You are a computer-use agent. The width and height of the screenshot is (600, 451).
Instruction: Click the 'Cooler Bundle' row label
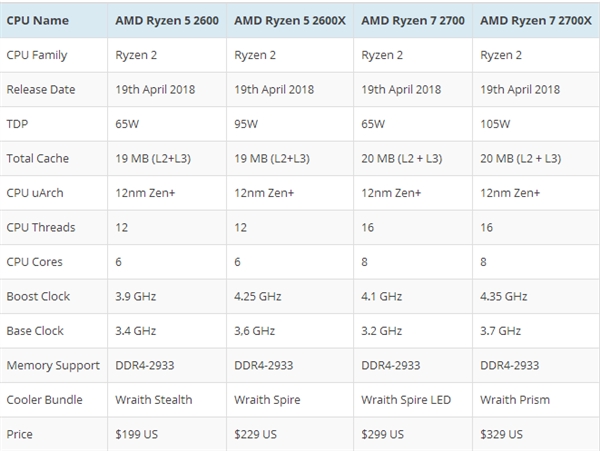44,400
